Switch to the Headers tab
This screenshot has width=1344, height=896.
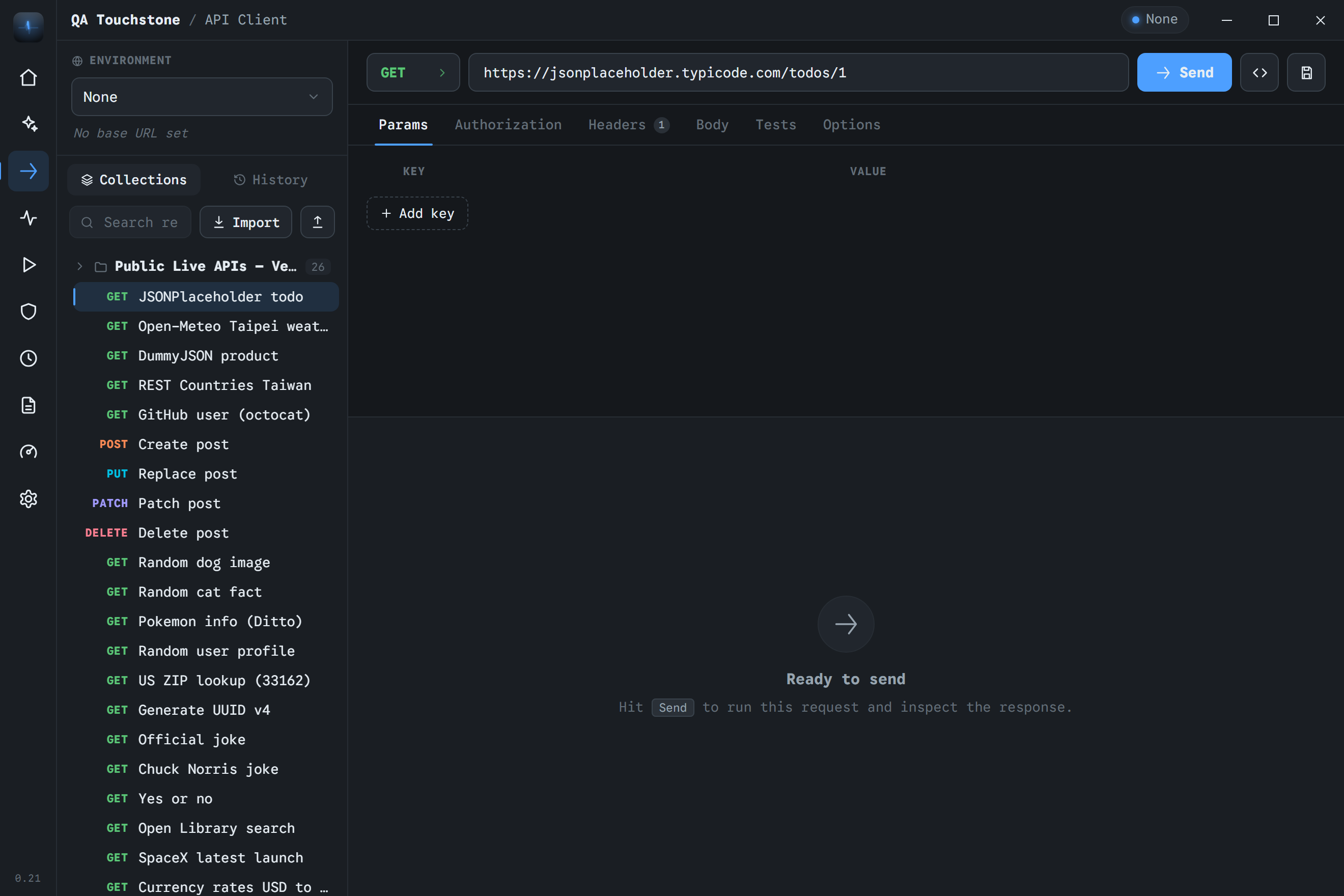(629, 125)
